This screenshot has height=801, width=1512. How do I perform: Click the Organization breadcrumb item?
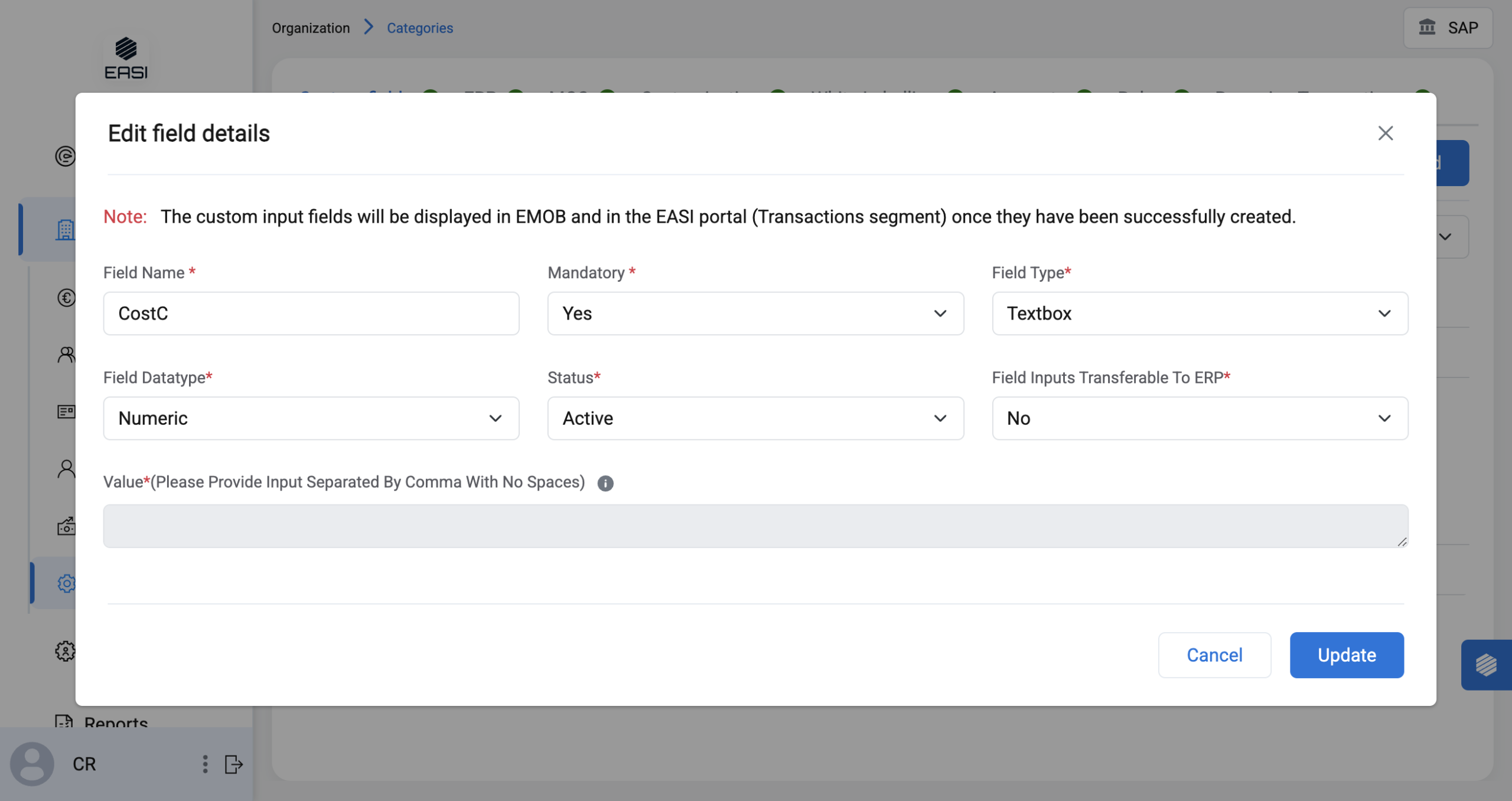311,28
